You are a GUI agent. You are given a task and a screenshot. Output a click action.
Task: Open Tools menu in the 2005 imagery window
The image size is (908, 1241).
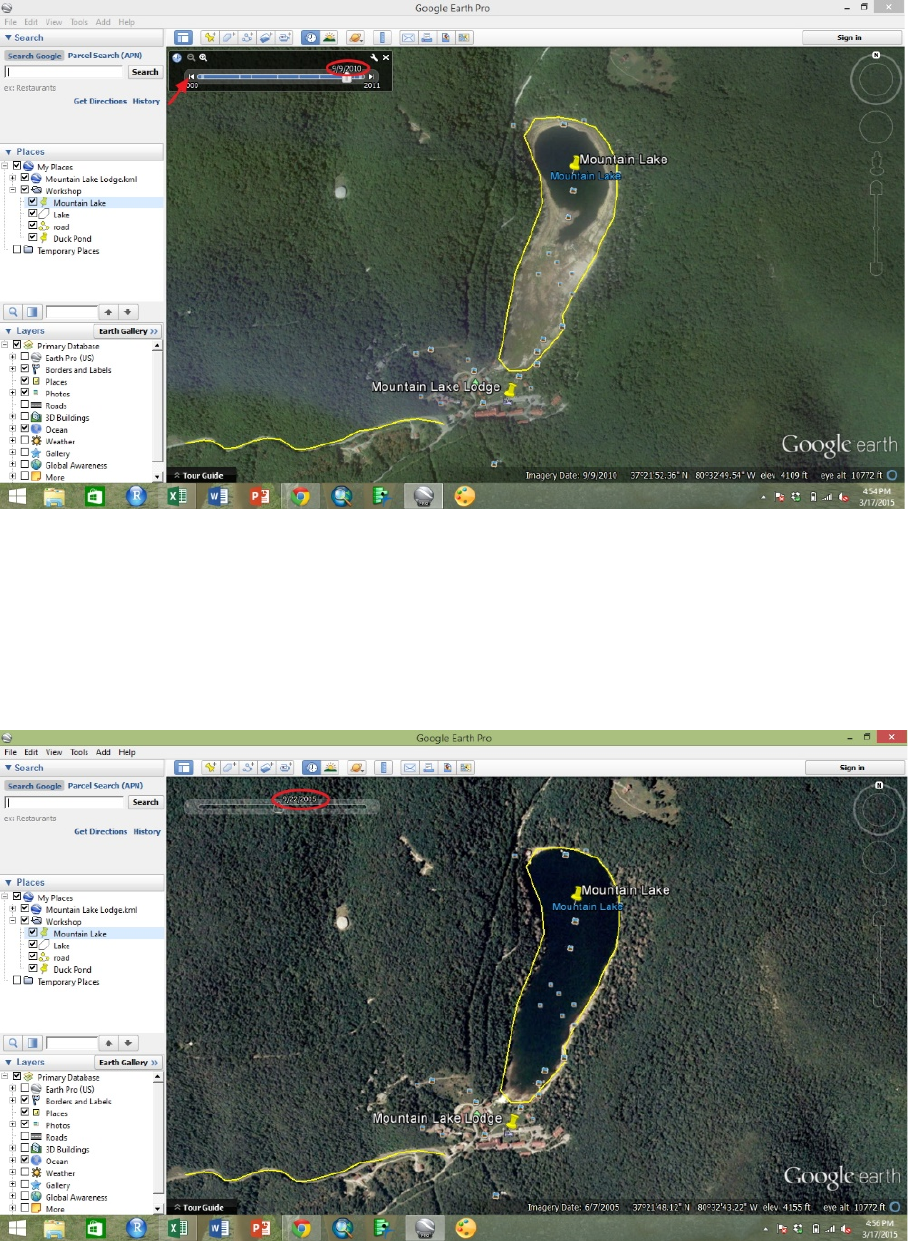pyautogui.click(x=79, y=752)
